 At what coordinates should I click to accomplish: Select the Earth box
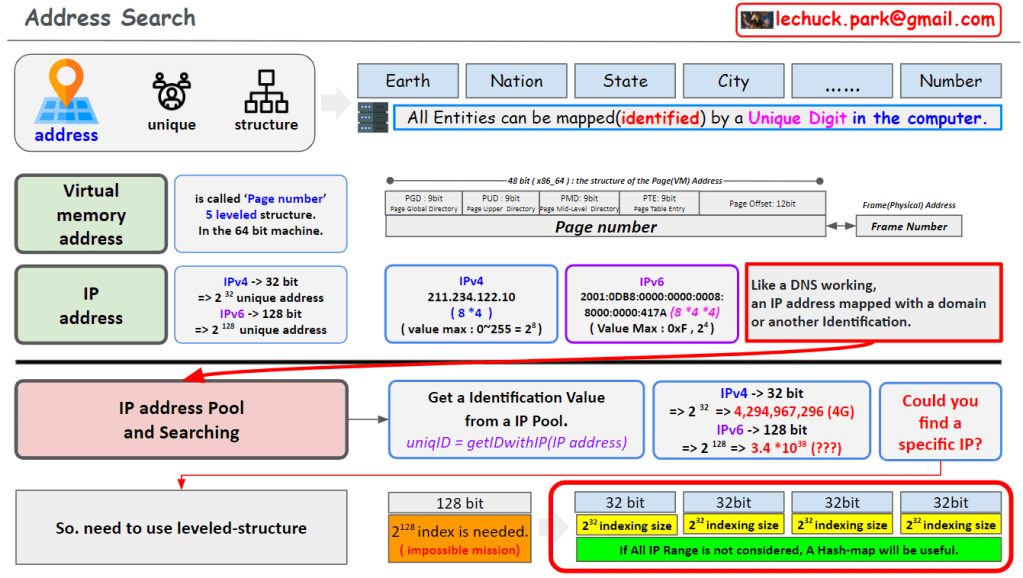408,81
